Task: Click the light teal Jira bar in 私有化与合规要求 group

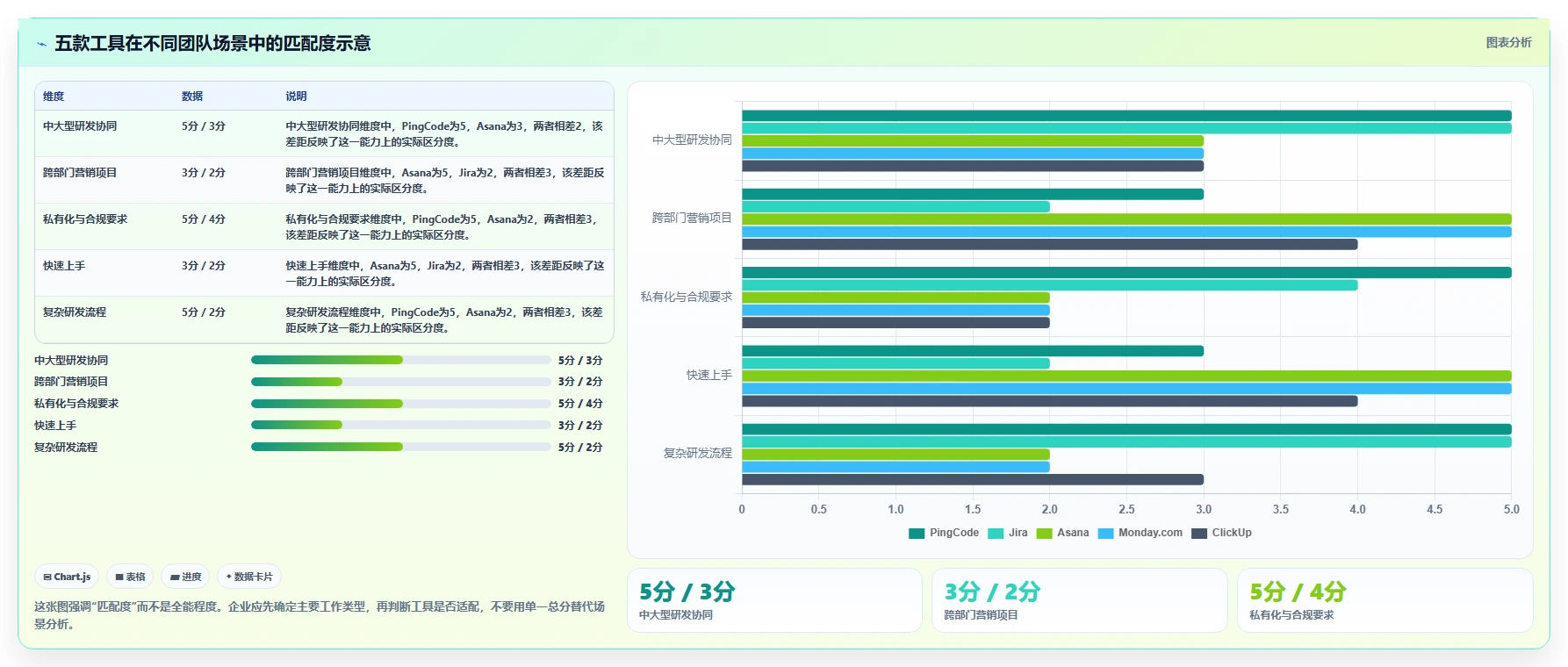Action: 1049,285
